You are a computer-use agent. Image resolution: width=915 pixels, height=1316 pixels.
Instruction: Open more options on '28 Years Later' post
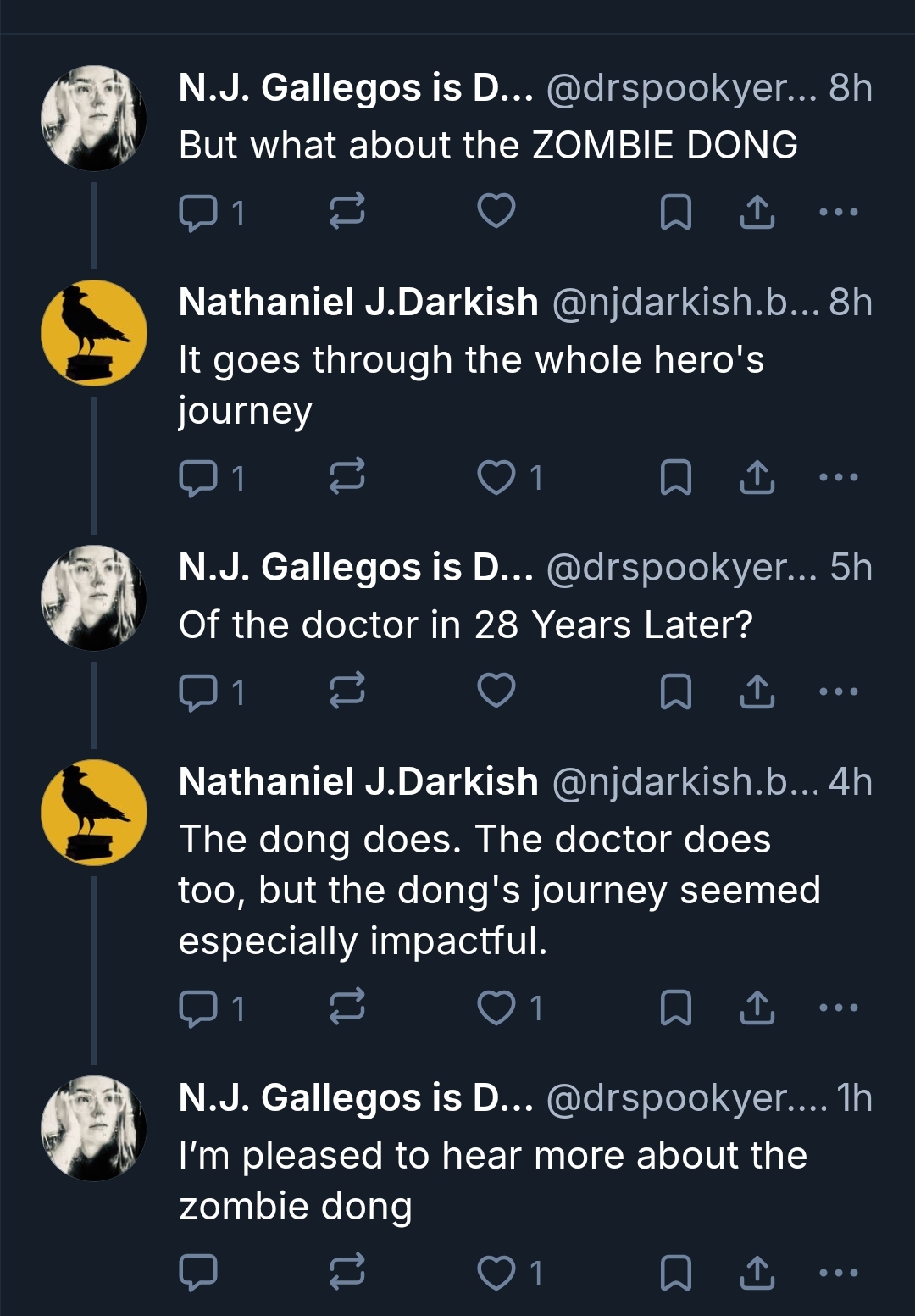[839, 691]
